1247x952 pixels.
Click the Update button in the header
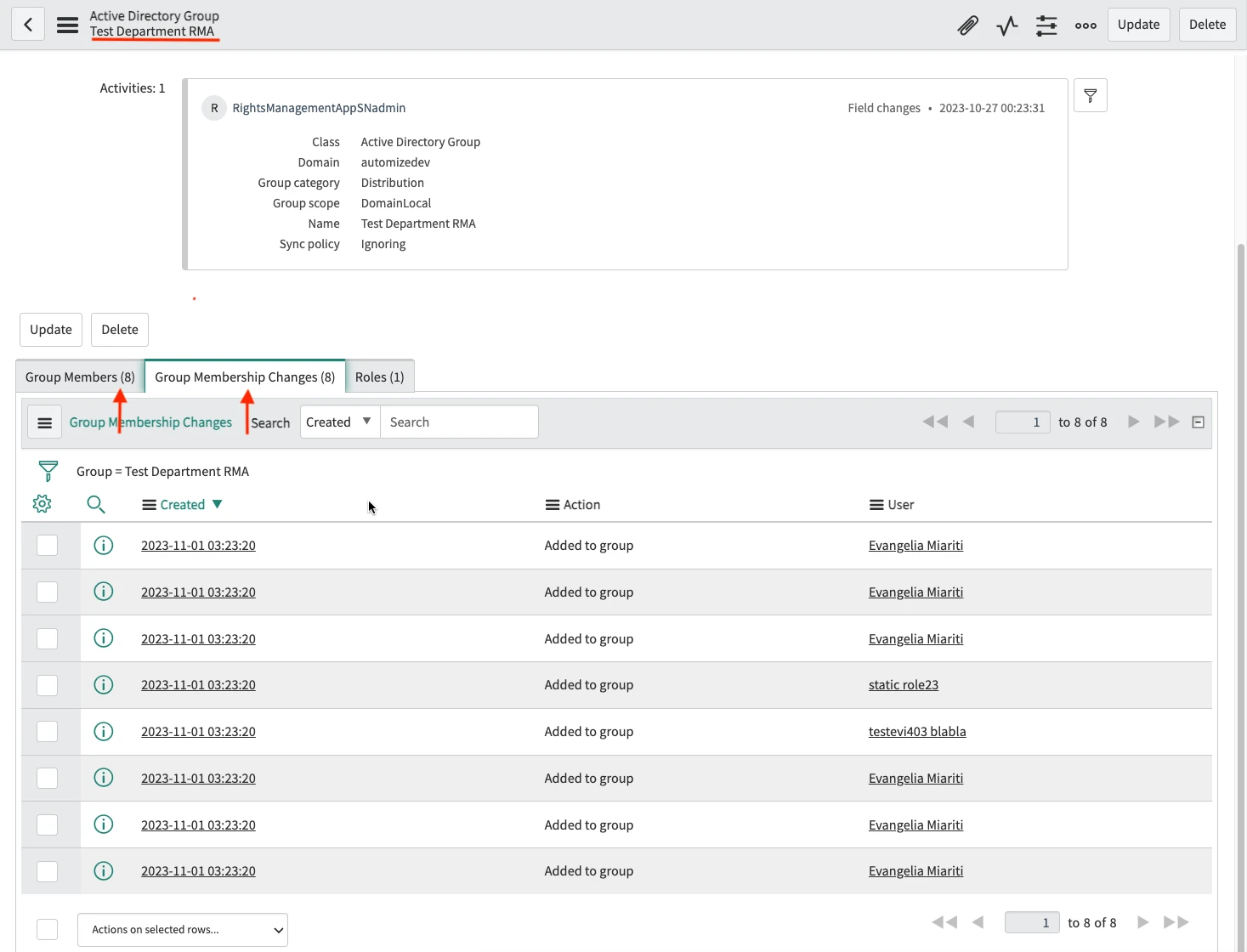(1138, 25)
